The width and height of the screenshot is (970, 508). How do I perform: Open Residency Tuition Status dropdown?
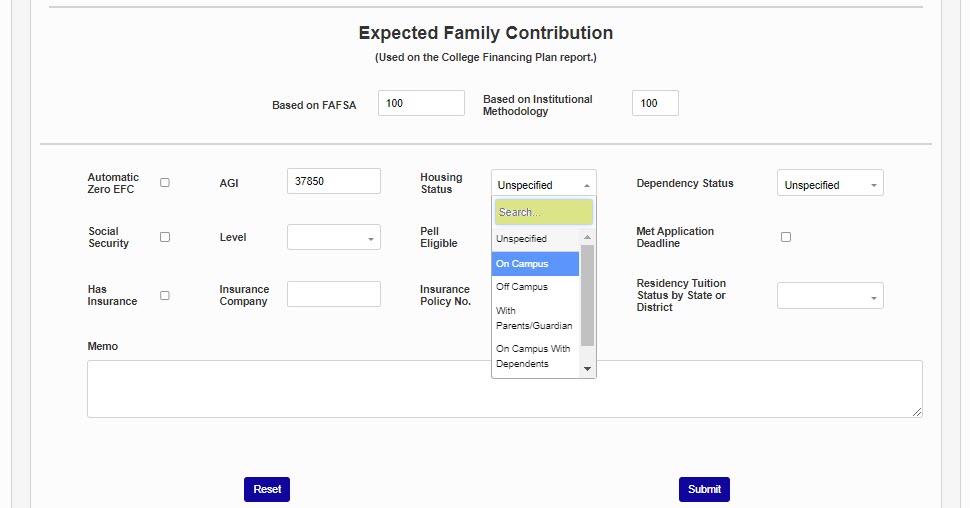(x=830, y=296)
